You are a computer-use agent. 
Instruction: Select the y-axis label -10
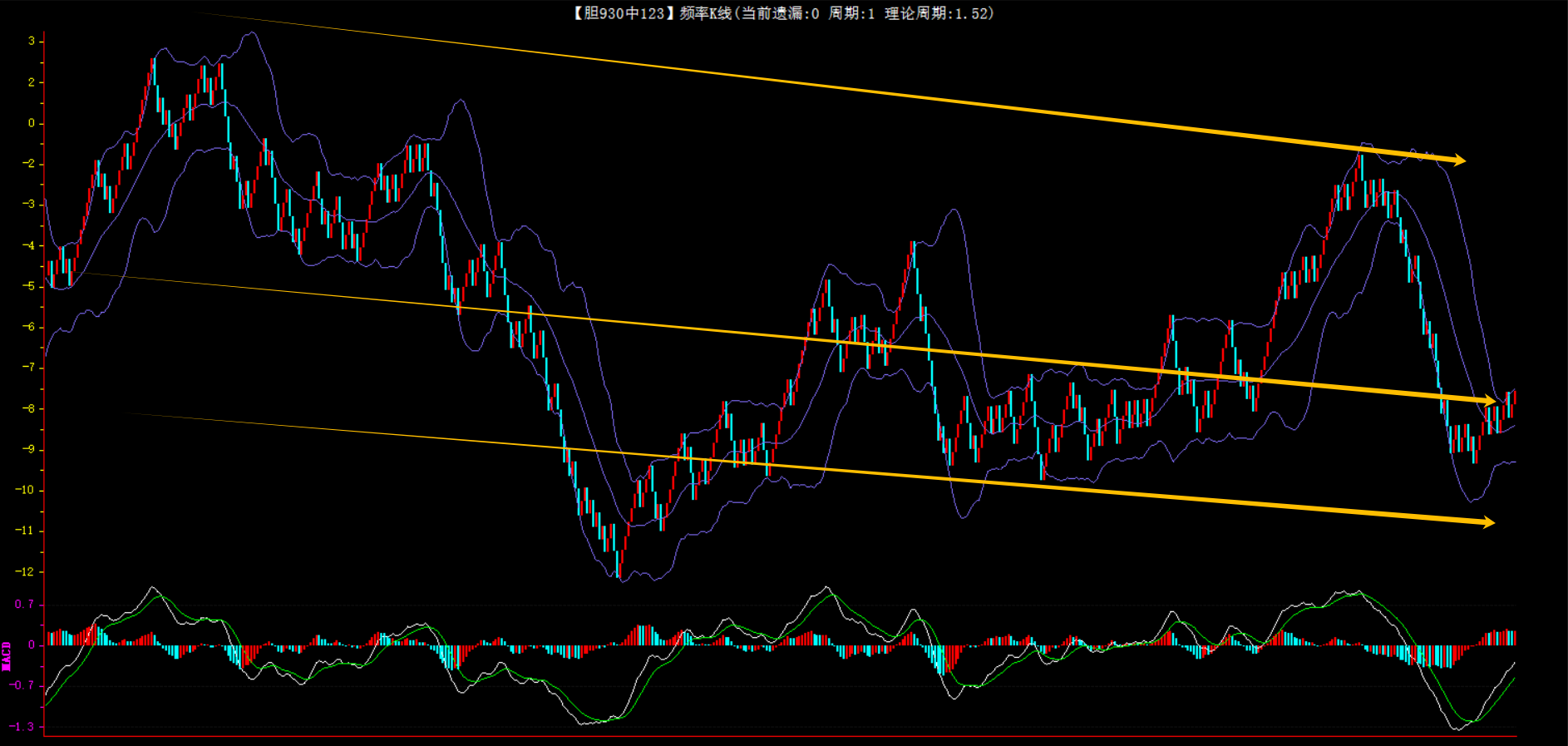pos(25,490)
